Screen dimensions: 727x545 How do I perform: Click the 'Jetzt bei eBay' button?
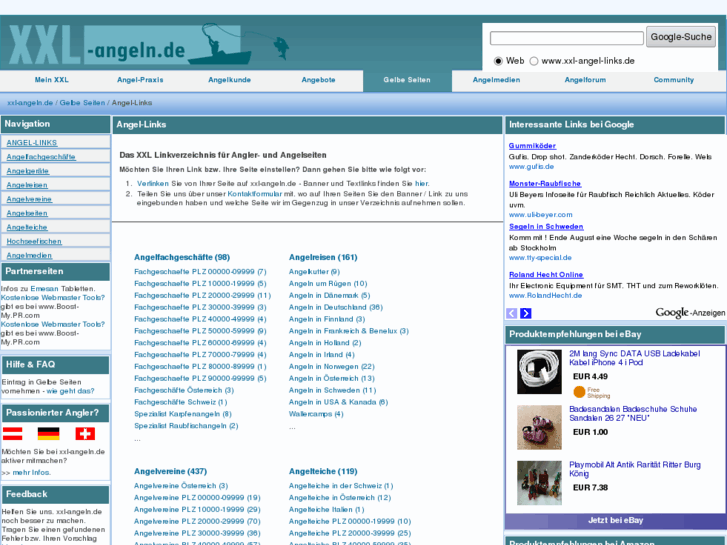tap(615, 521)
